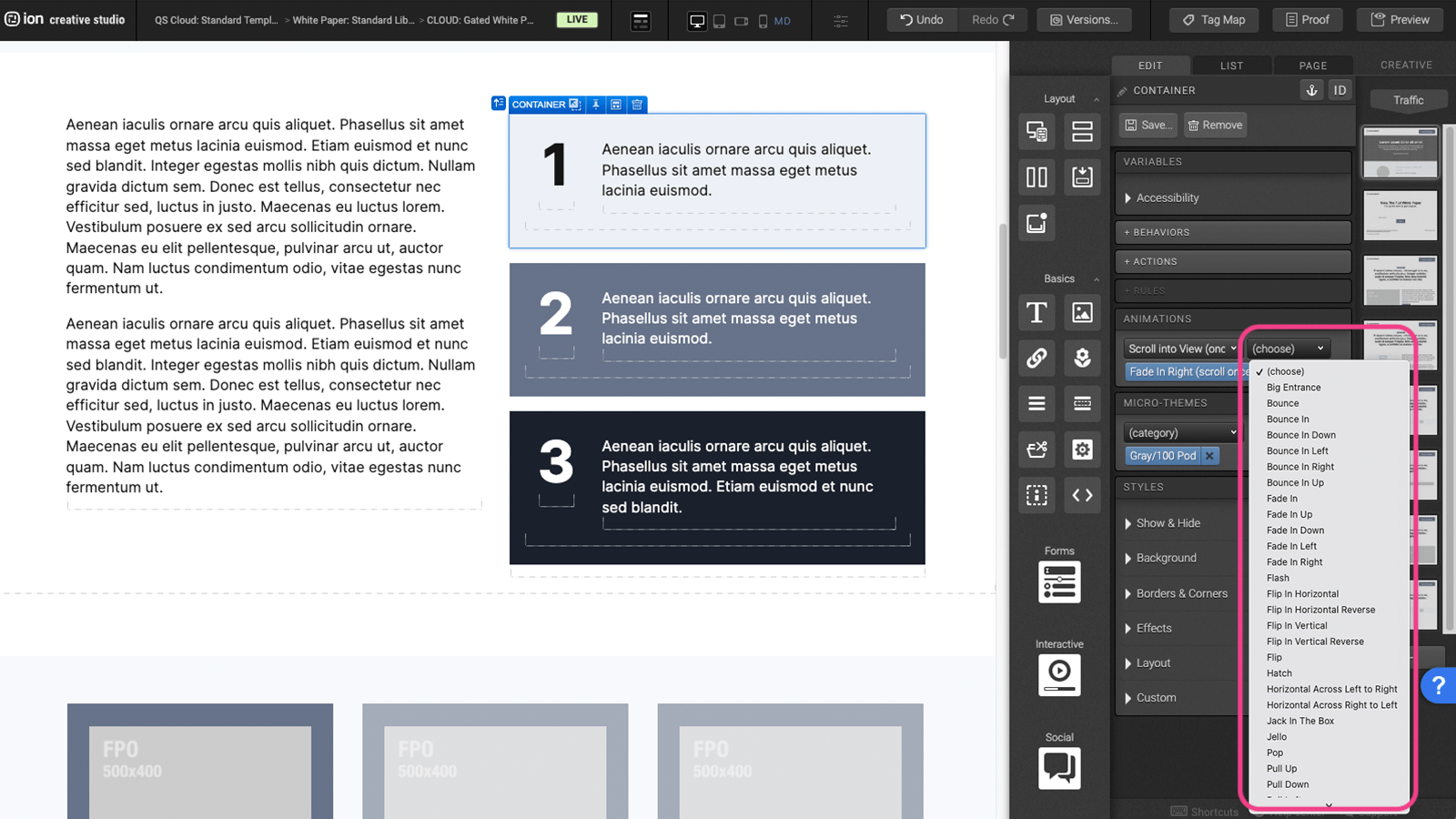Click the Interactive video player icon

1059,674
